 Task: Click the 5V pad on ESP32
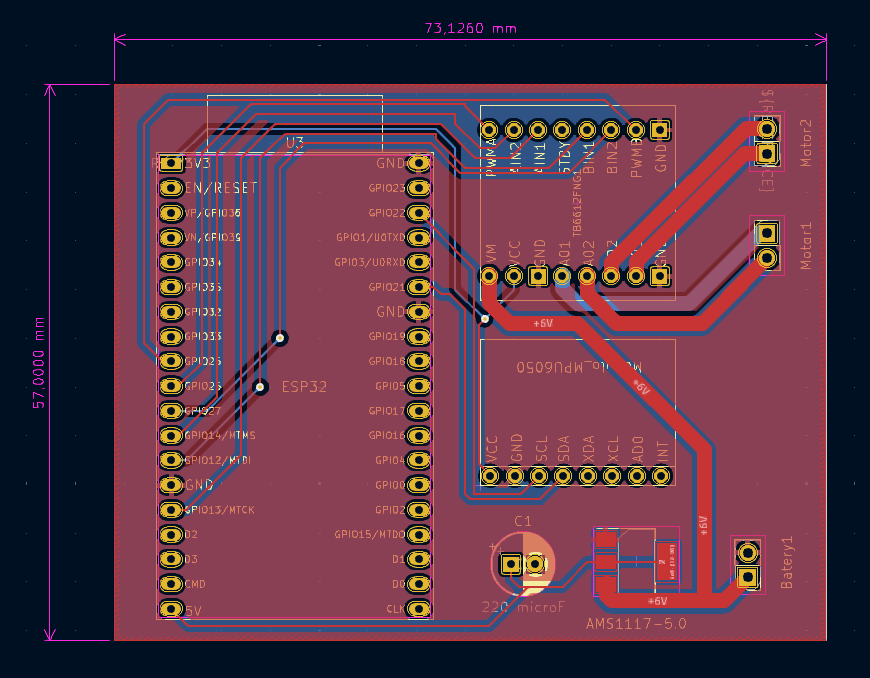click(x=171, y=609)
